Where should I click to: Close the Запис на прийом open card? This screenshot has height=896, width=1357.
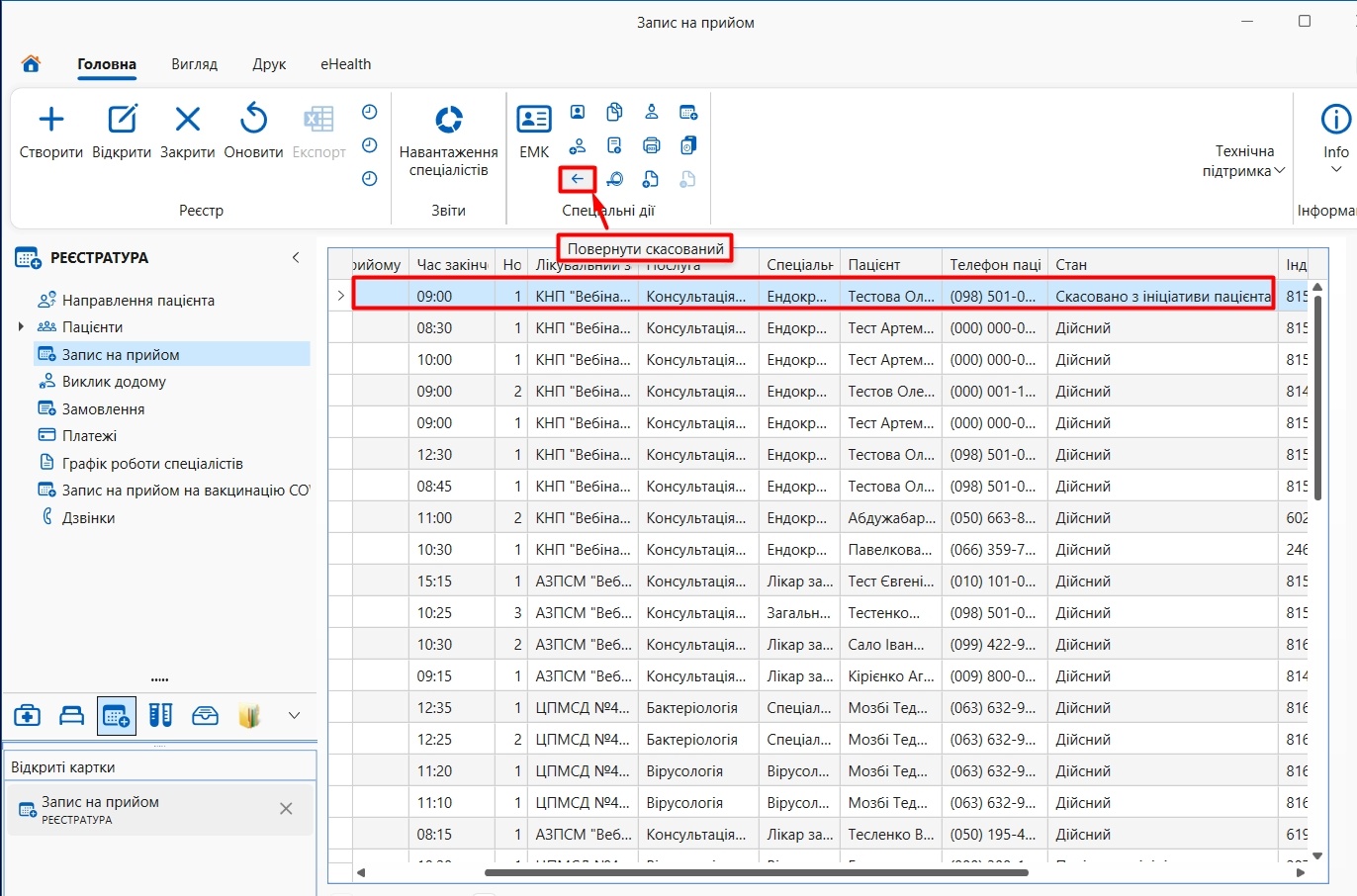click(x=286, y=809)
